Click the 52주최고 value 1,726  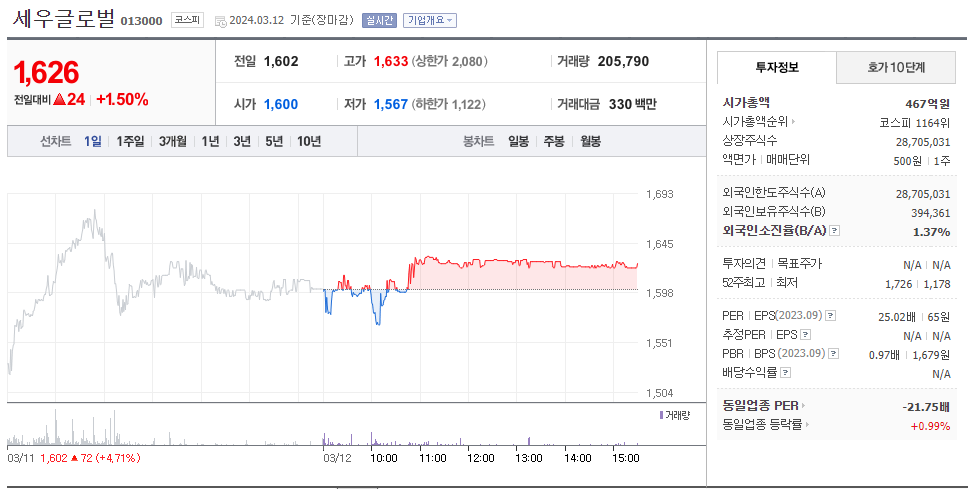(x=899, y=284)
